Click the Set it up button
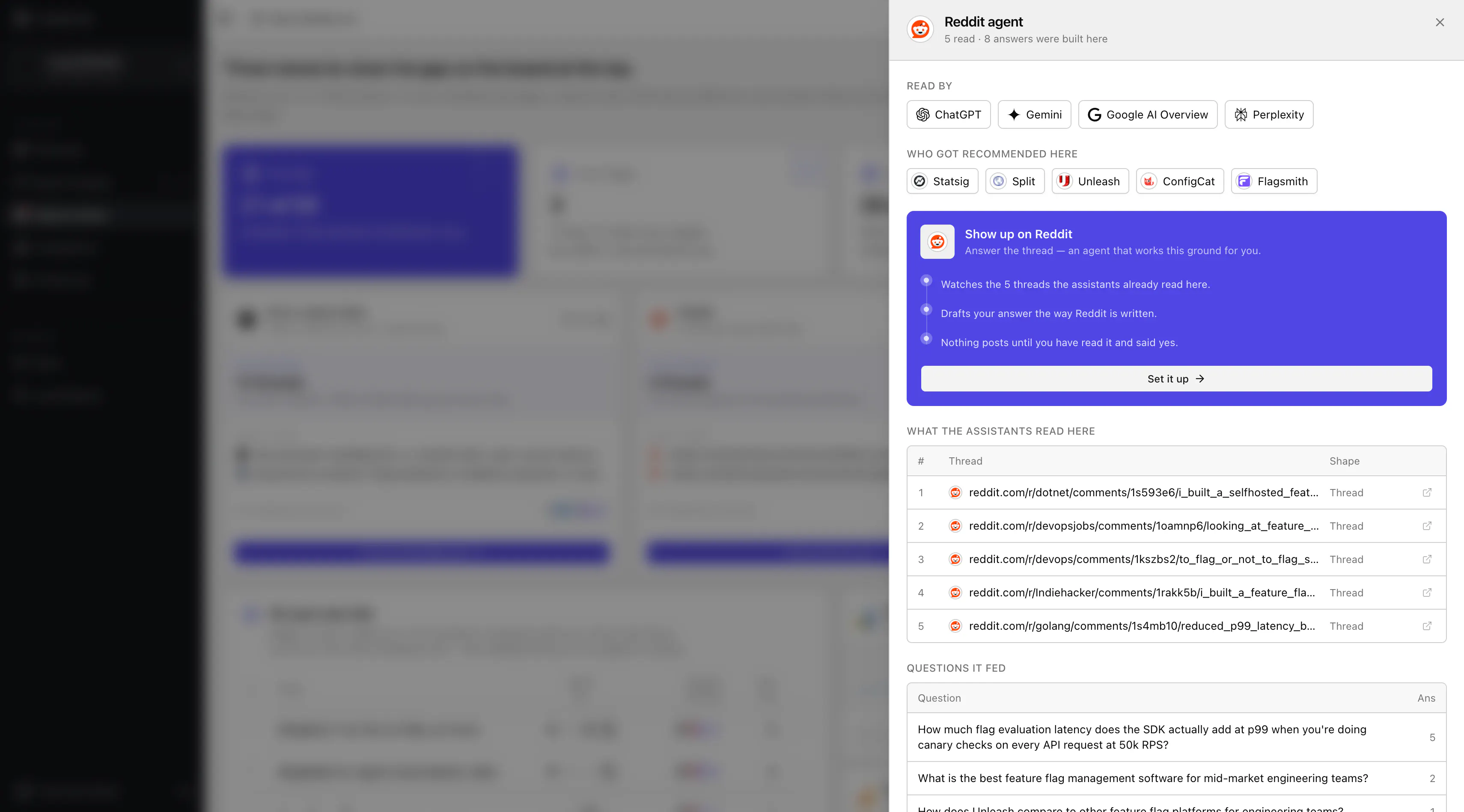 [x=1176, y=379]
